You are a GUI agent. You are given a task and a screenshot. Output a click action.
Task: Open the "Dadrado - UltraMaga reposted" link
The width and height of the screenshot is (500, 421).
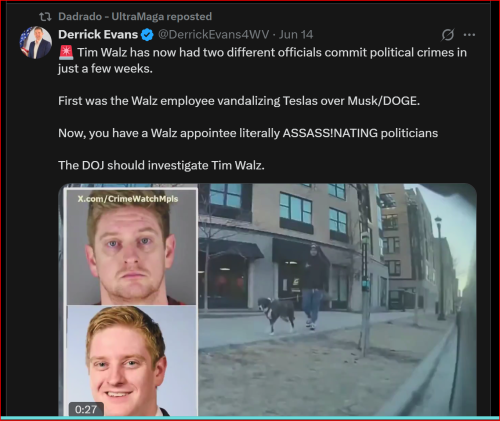tap(135, 16)
